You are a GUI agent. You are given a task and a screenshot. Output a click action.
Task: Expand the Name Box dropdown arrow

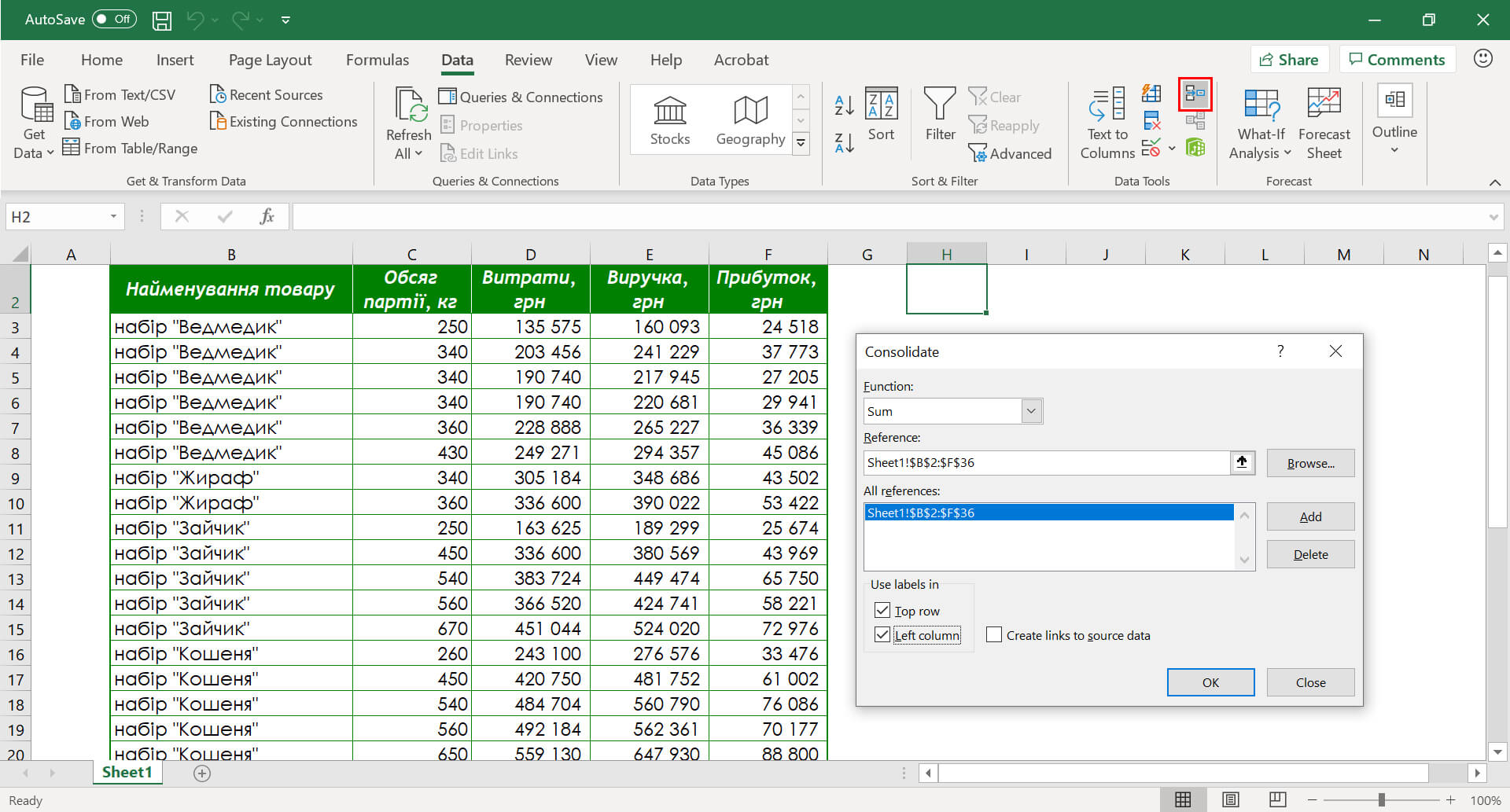113,217
